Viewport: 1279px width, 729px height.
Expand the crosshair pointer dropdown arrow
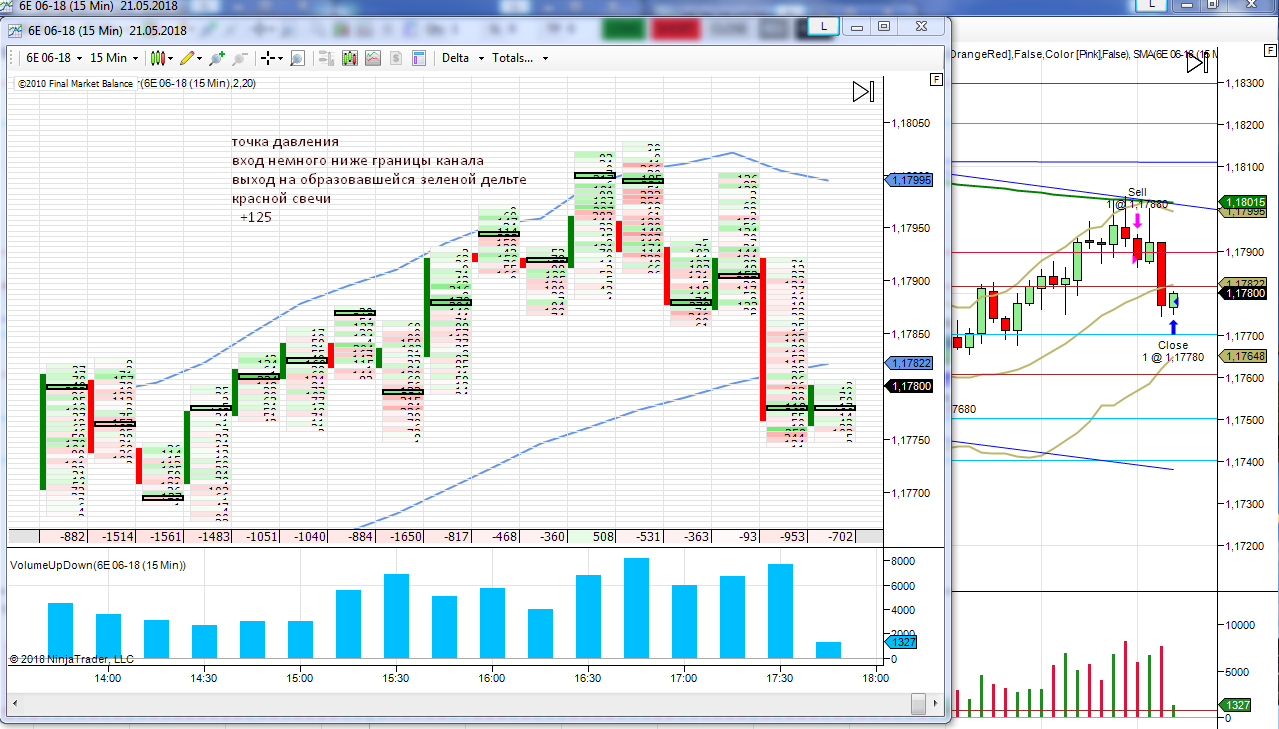coord(280,59)
